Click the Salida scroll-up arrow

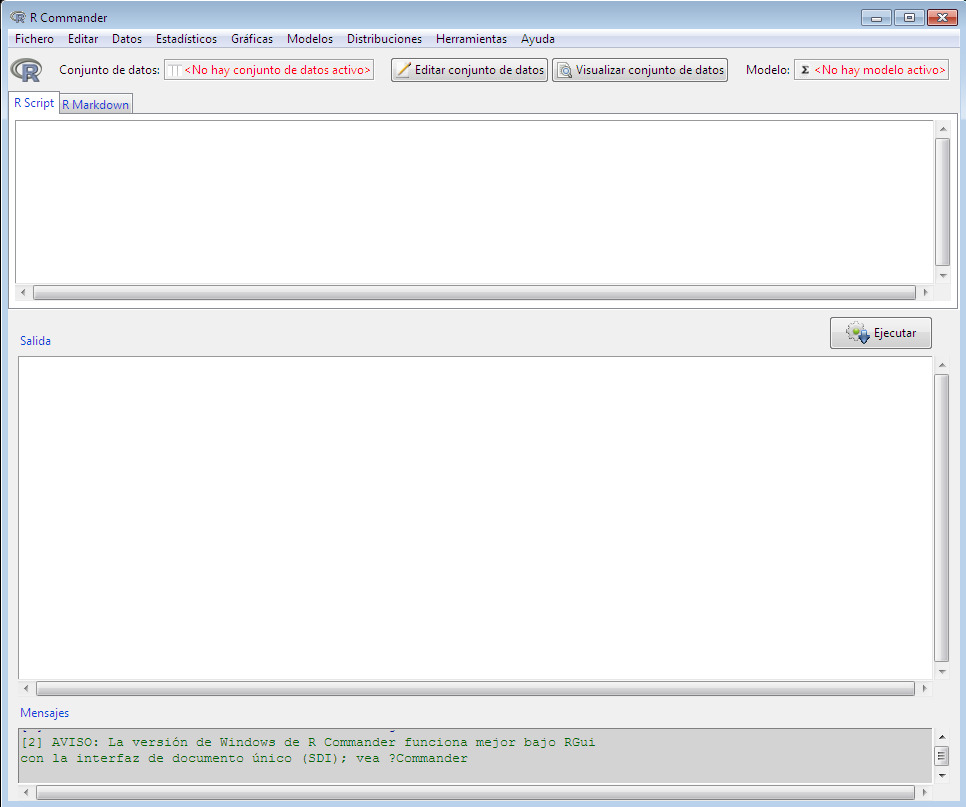coord(941,365)
